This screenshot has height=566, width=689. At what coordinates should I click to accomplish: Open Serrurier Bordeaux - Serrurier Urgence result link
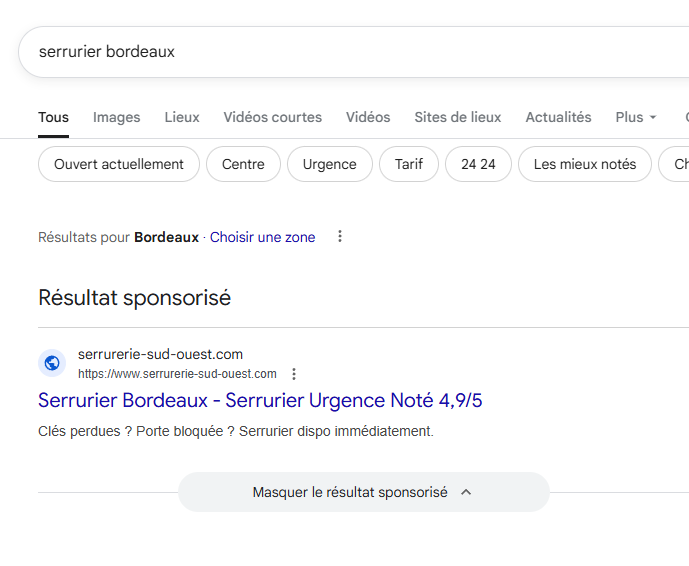(x=260, y=401)
